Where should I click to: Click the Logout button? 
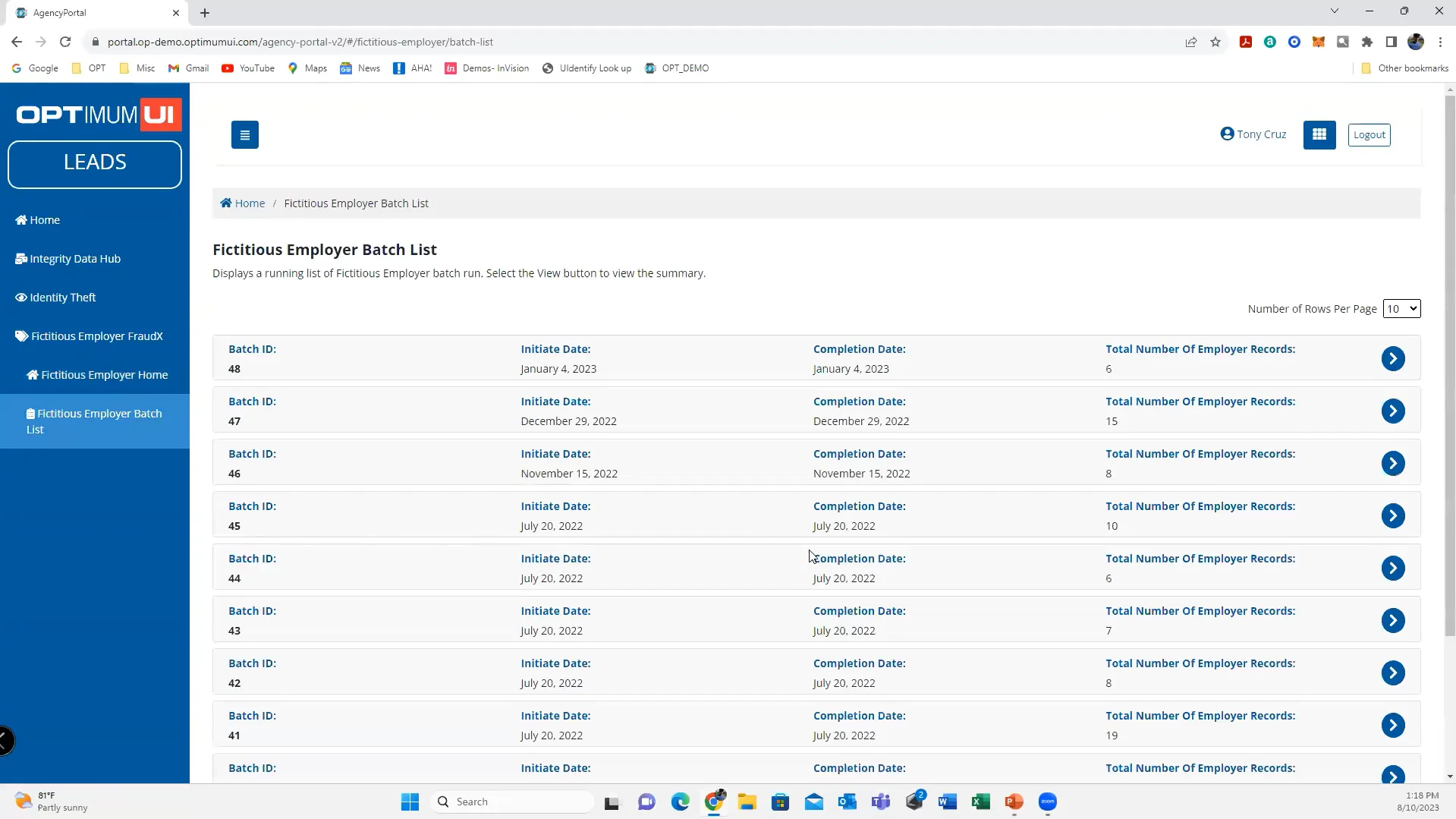(x=1369, y=134)
